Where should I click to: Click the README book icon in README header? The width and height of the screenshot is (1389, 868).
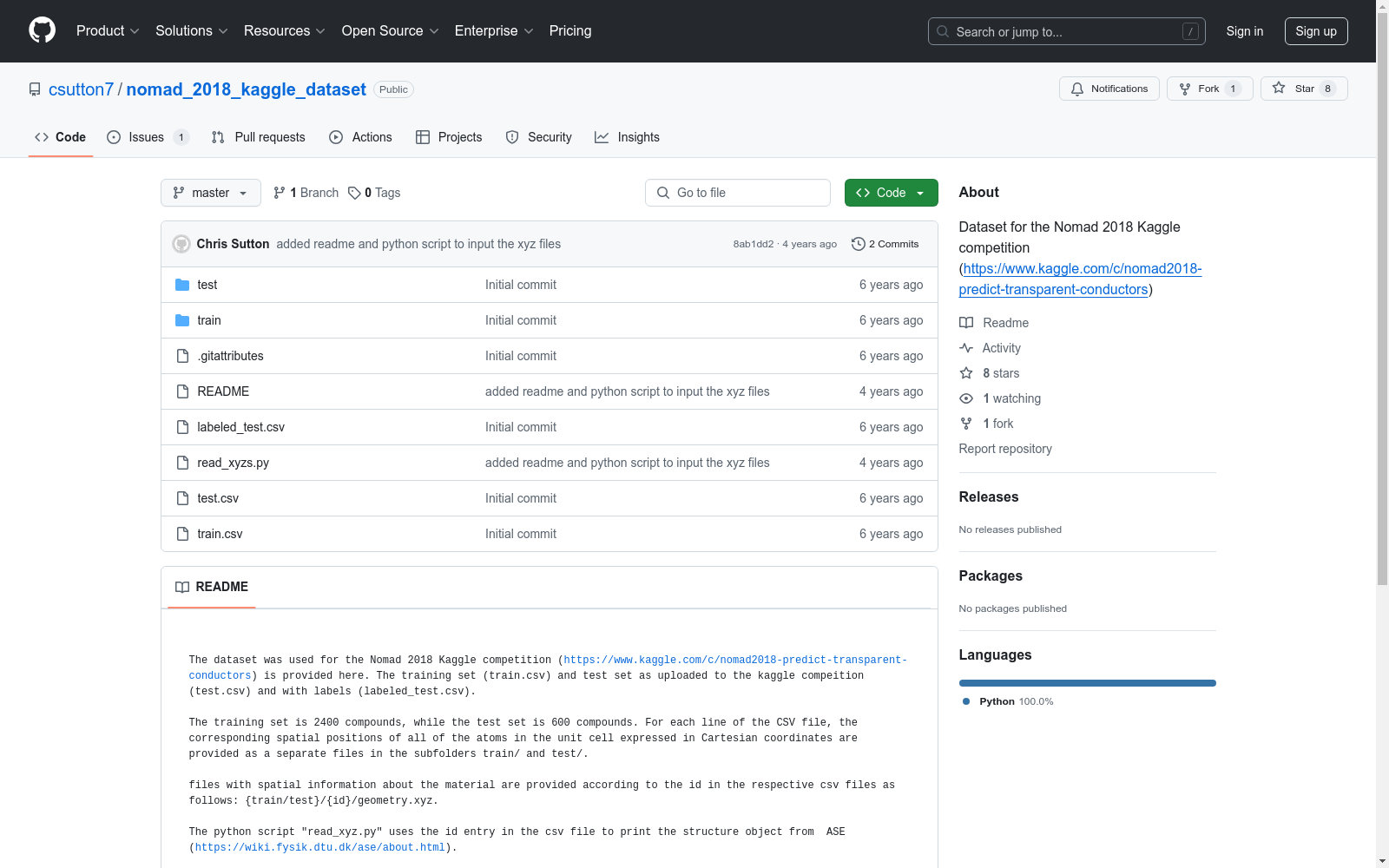click(182, 587)
